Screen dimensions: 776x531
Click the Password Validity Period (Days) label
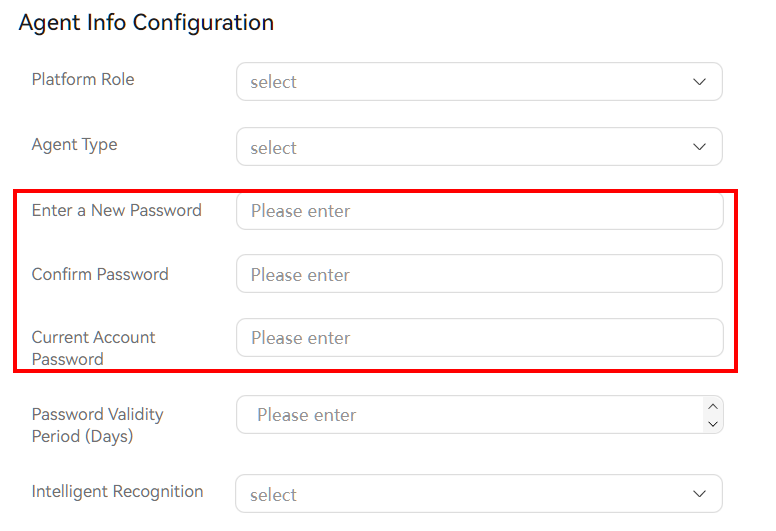coord(97,425)
